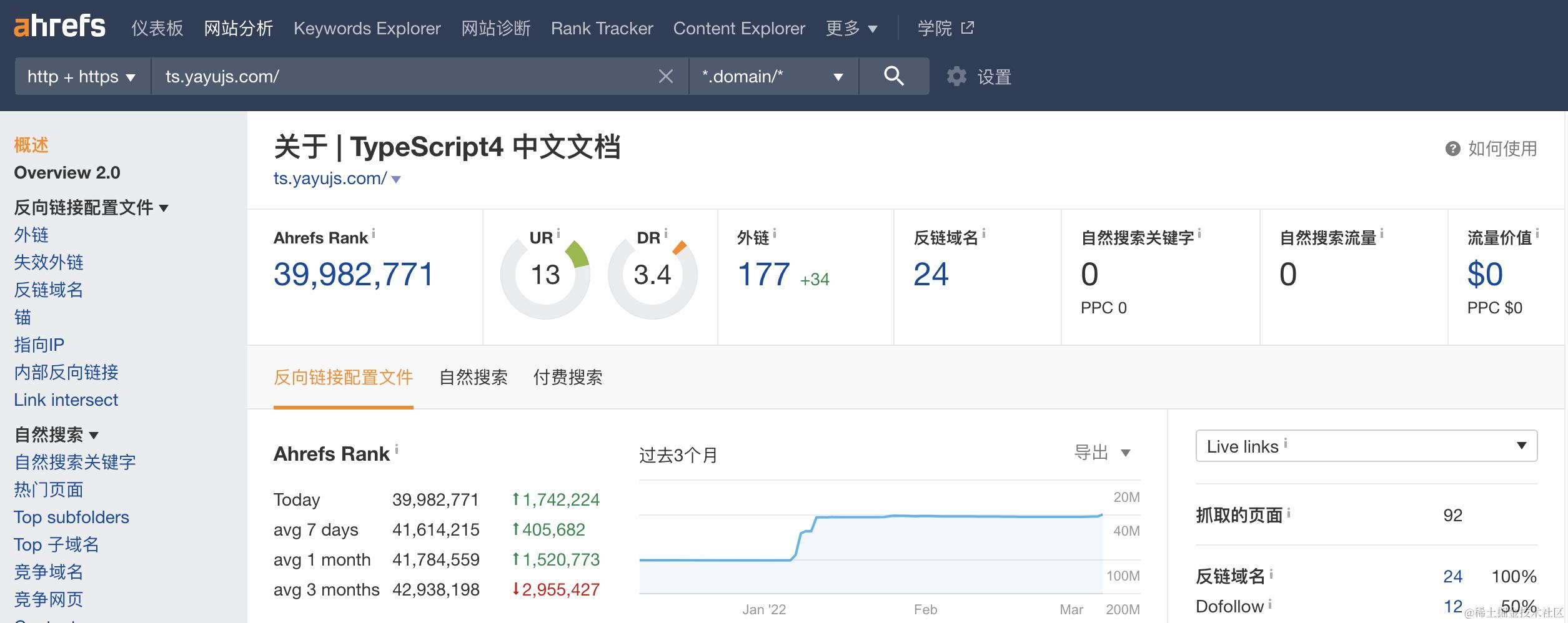
Task: Click the info icon next to Live links
Action: click(1286, 443)
